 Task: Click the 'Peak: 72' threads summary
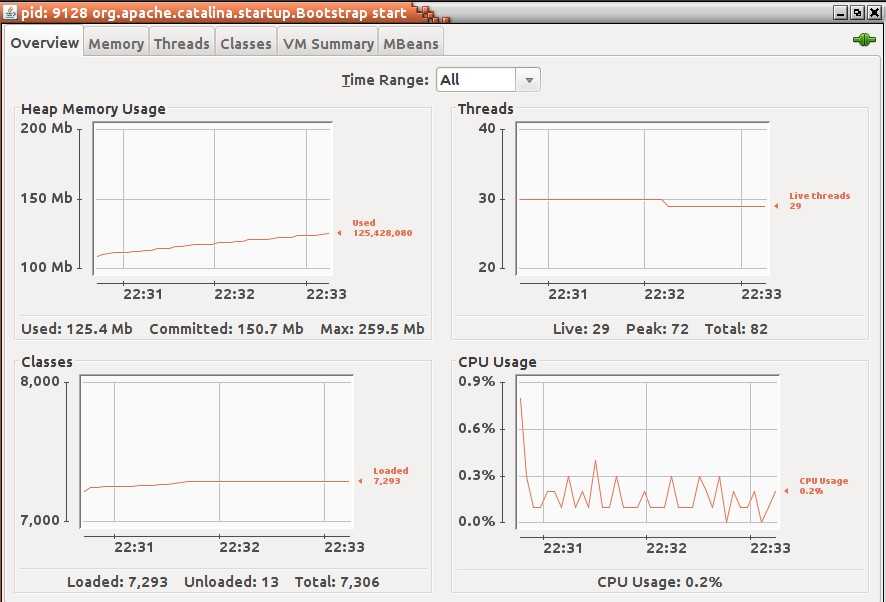pos(657,329)
